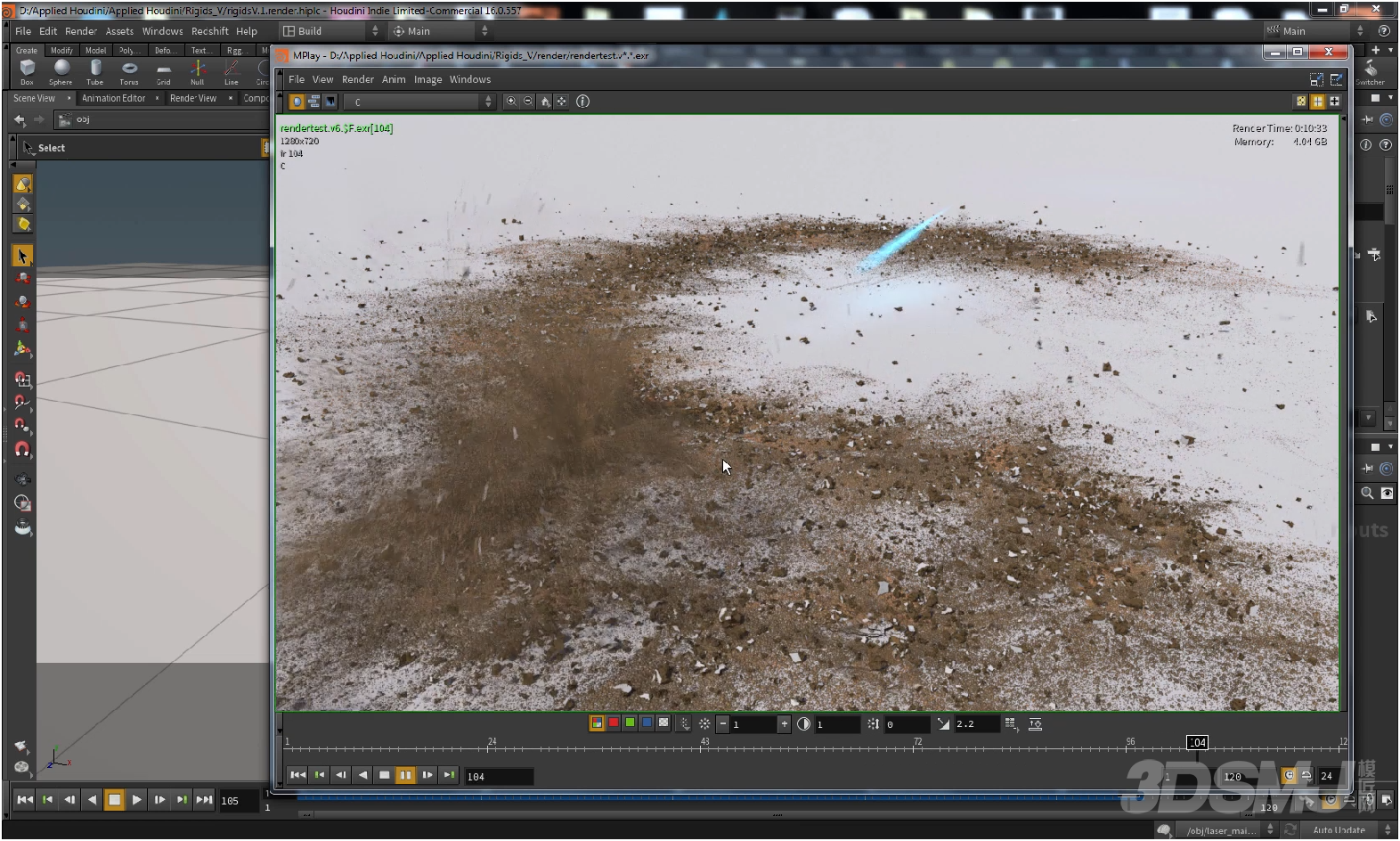
Task: Click Houdini main play forward button
Action: tap(136, 800)
